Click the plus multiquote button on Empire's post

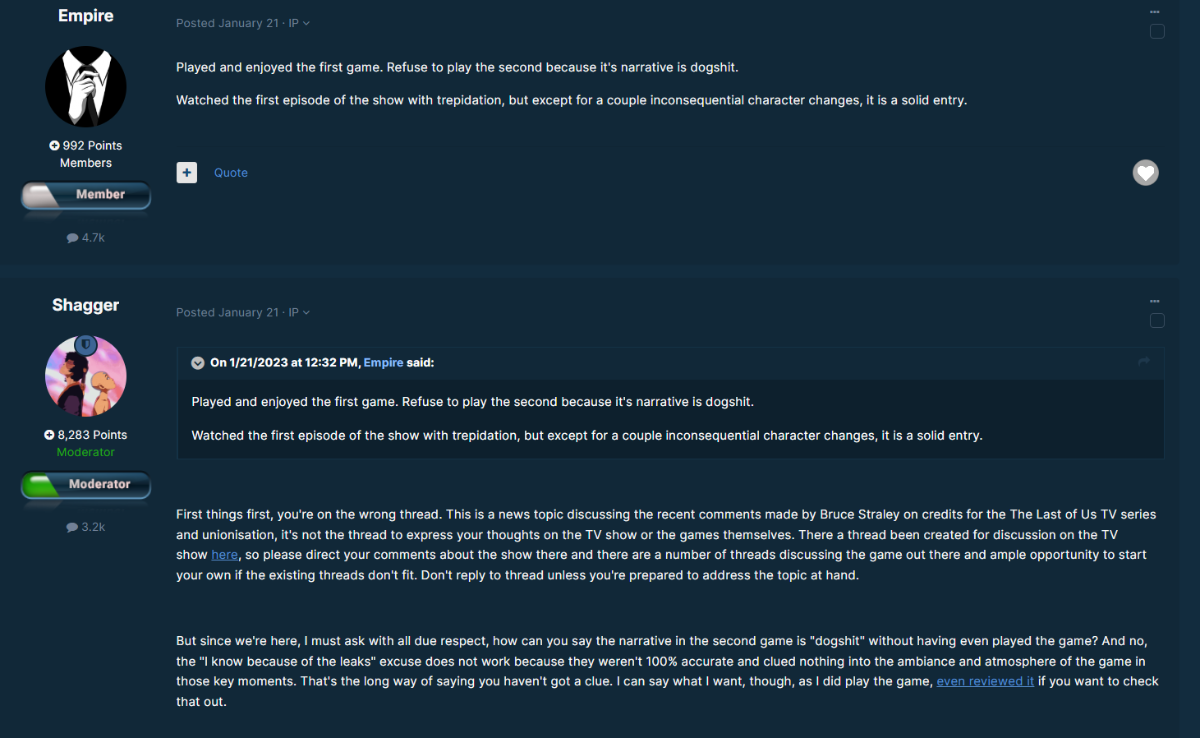click(187, 172)
